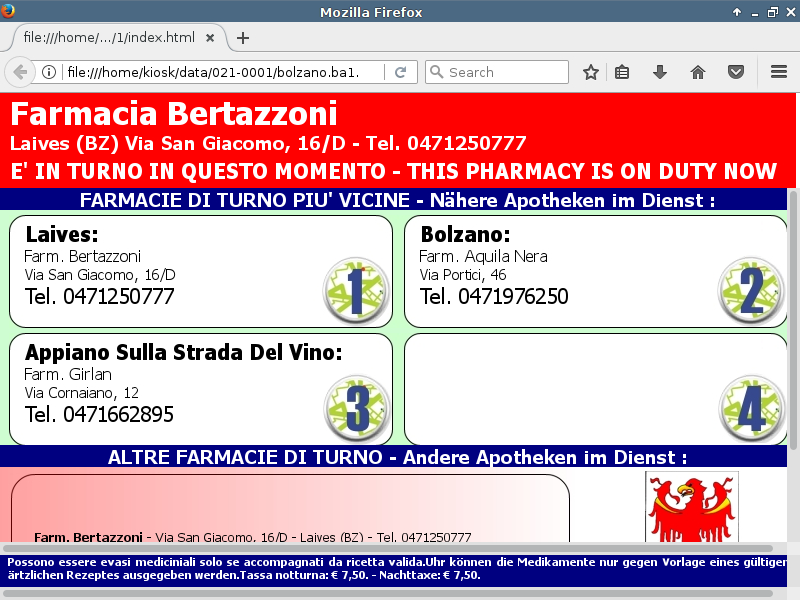The width and height of the screenshot is (800, 600).
Task: Reload the current page
Action: [400, 72]
